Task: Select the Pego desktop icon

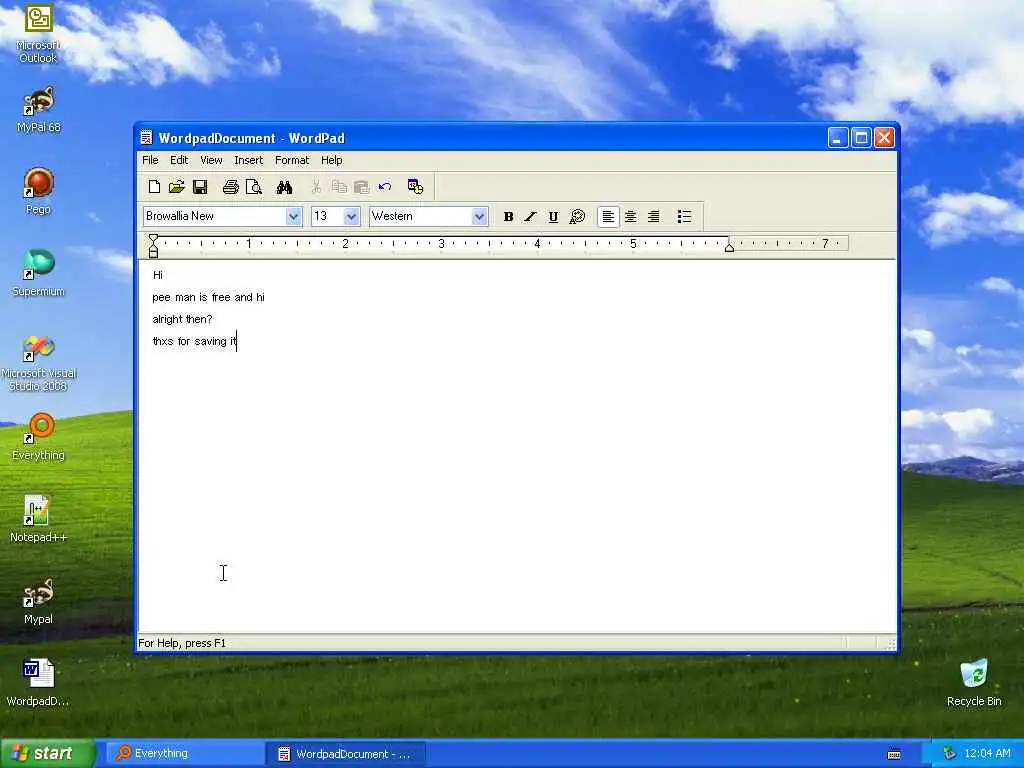Action: click(x=39, y=191)
